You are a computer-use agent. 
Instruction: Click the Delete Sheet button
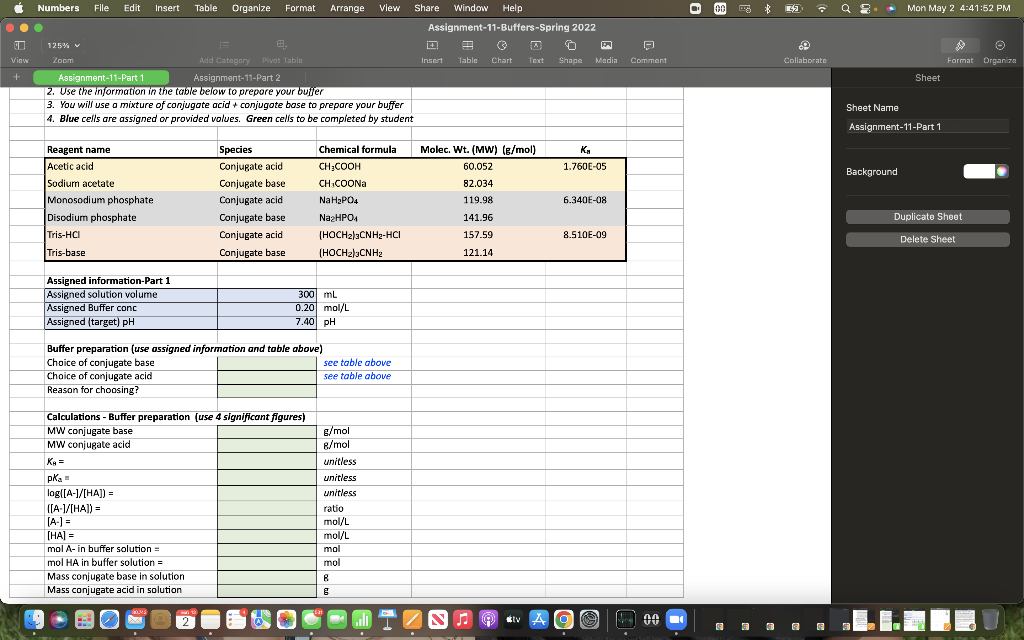(927, 238)
